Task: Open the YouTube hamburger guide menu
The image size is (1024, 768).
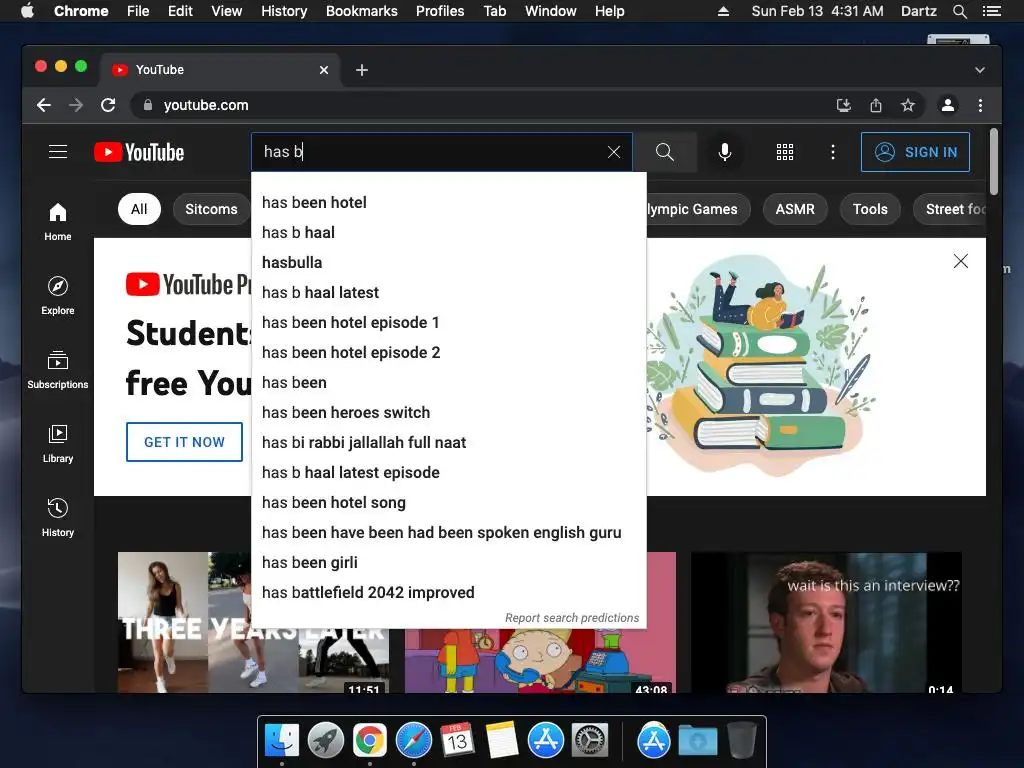Action: point(57,152)
